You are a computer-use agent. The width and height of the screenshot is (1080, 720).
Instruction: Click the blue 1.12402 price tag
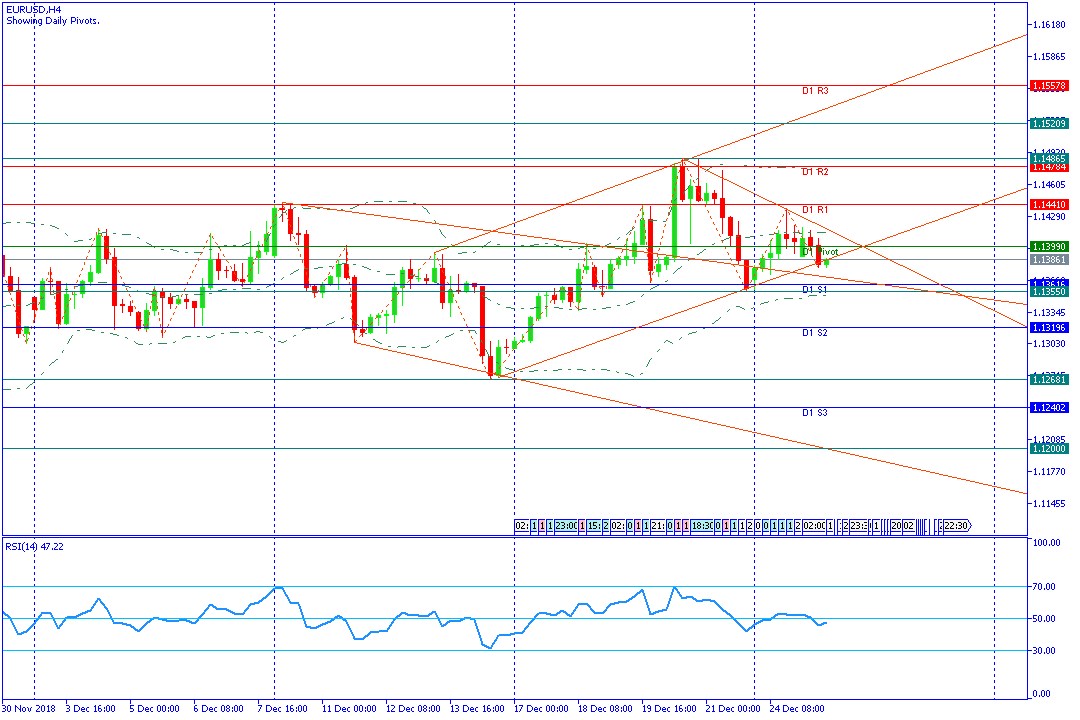click(1049, 408)
